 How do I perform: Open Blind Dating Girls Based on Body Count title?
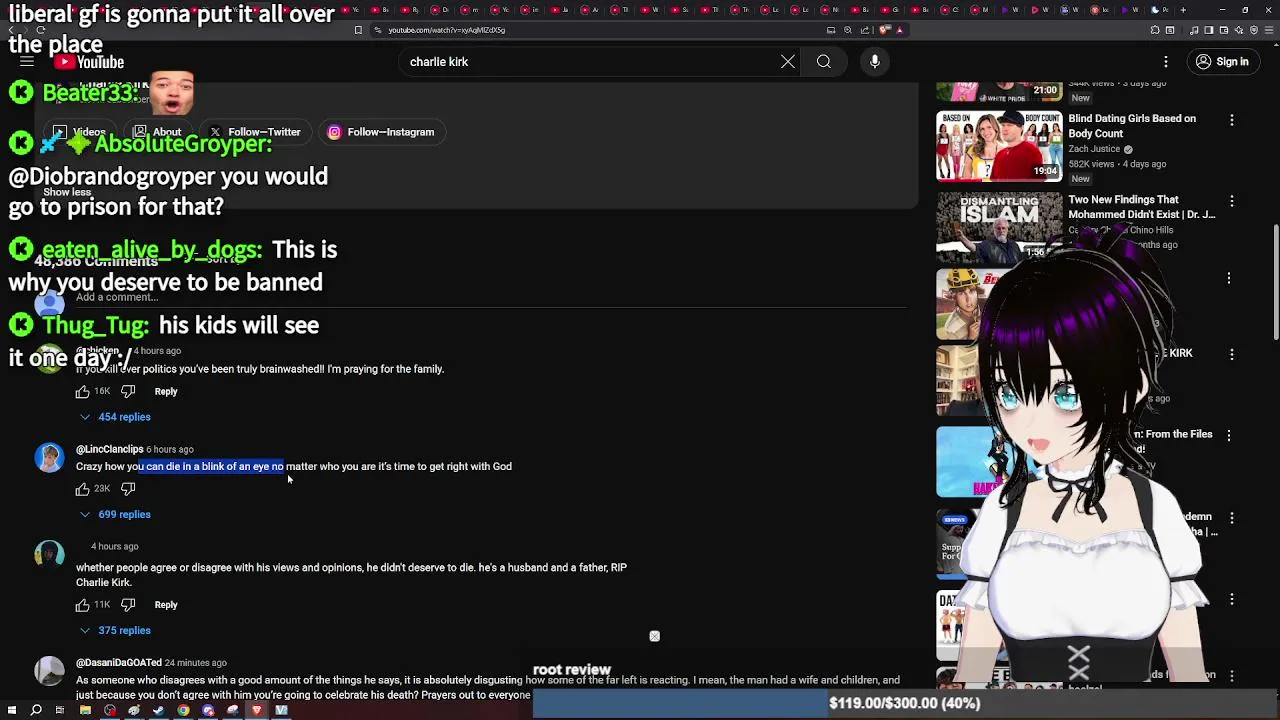pyautogui.click(x=1132, y=126)
